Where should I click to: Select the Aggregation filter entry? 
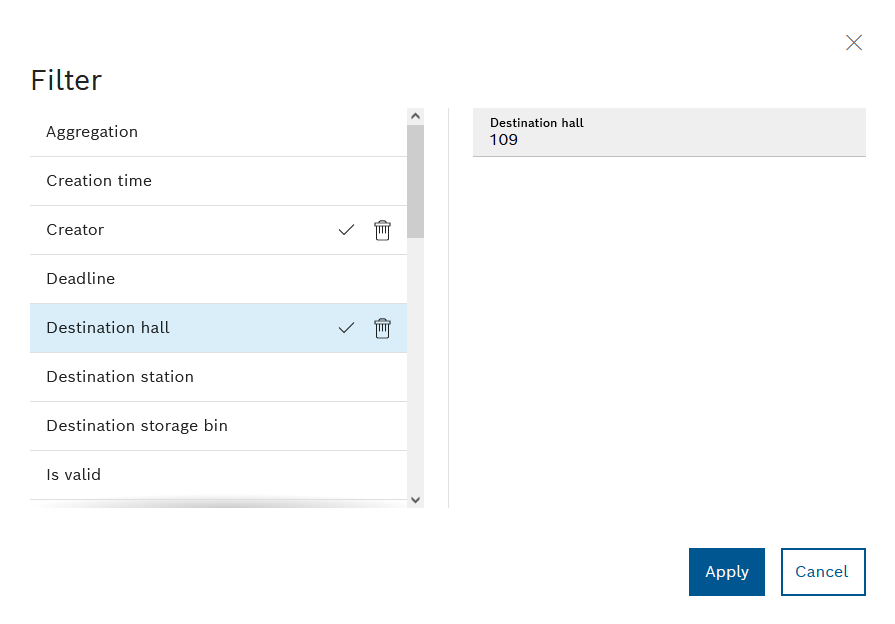point(219,132)
